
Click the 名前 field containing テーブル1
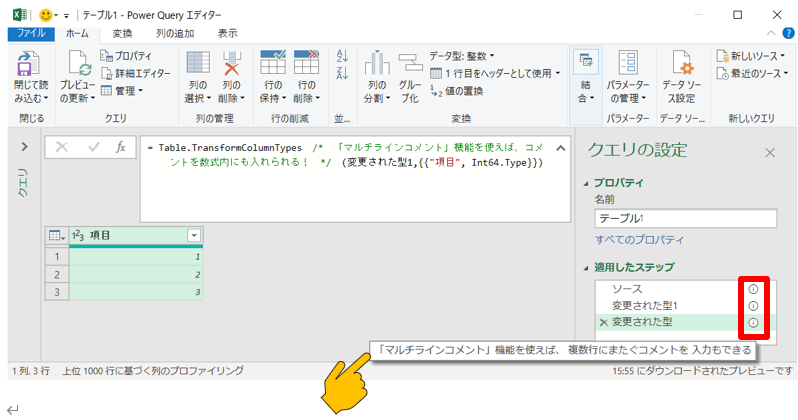click(x=686, y=218)
